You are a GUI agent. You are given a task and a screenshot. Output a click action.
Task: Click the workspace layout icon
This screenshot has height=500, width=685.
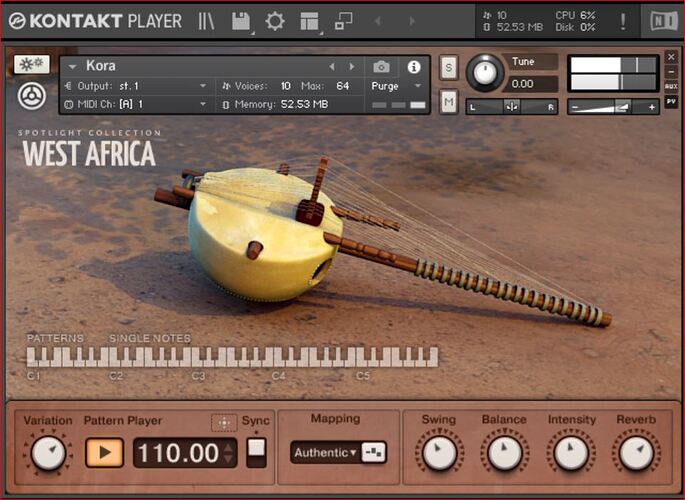[x=308, y=20]
